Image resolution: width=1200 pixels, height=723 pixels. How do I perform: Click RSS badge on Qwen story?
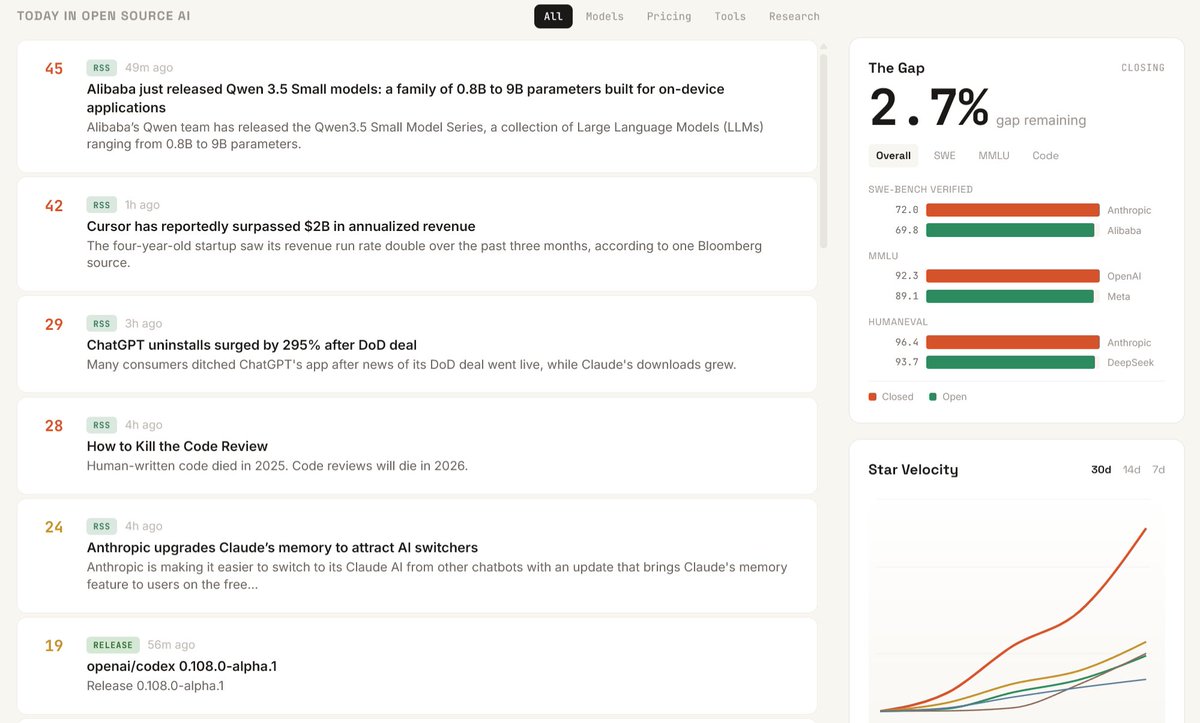pos(102,68)
